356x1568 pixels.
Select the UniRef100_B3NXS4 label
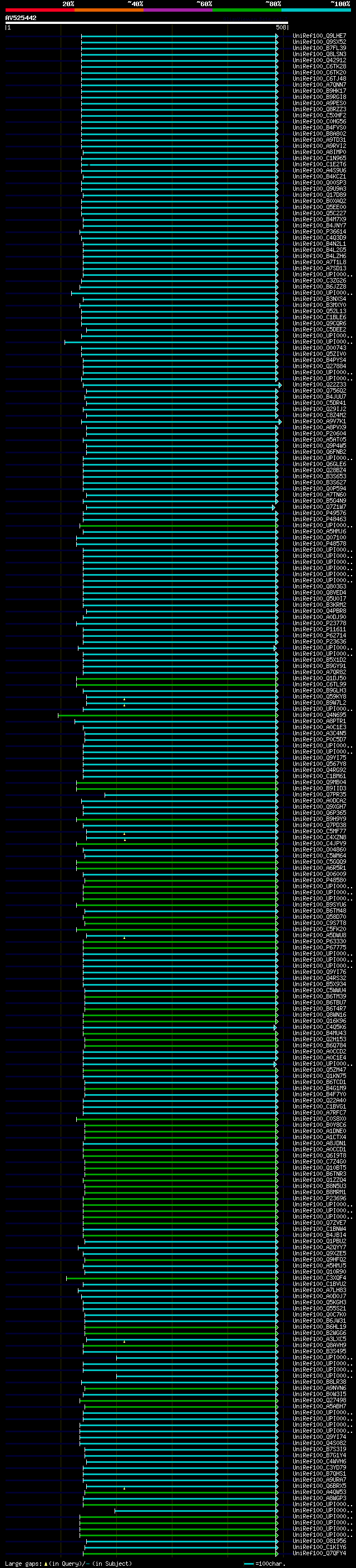click(319, 299)
